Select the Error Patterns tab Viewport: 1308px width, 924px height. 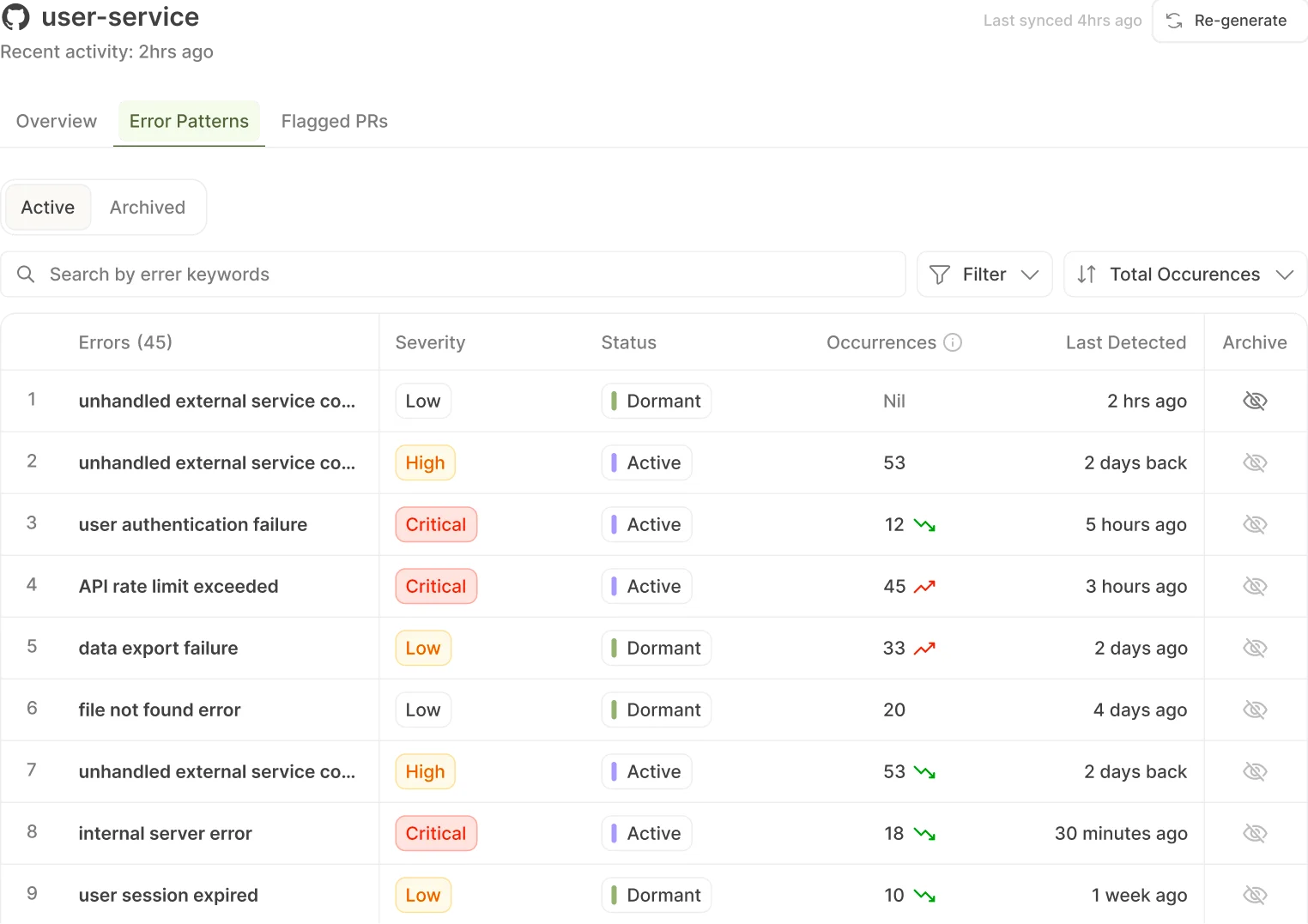click(x=189, y=121)
